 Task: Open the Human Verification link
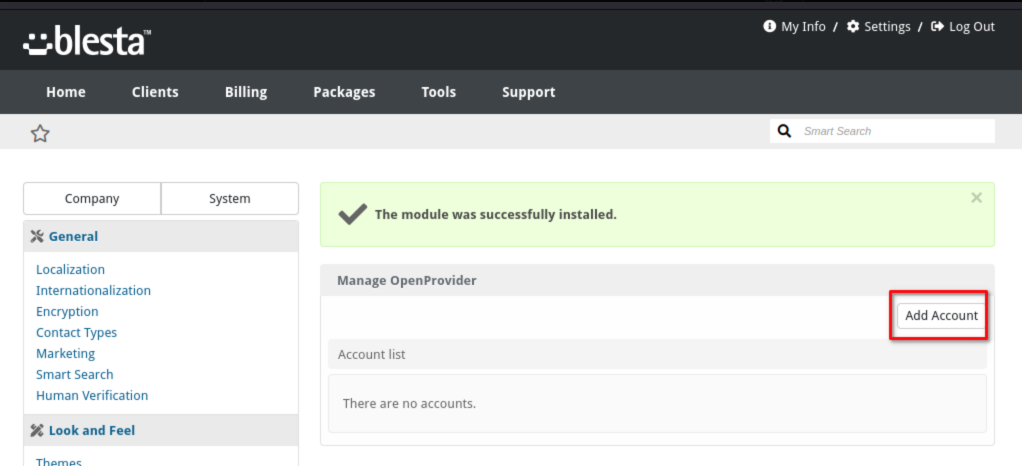[92, 395]
